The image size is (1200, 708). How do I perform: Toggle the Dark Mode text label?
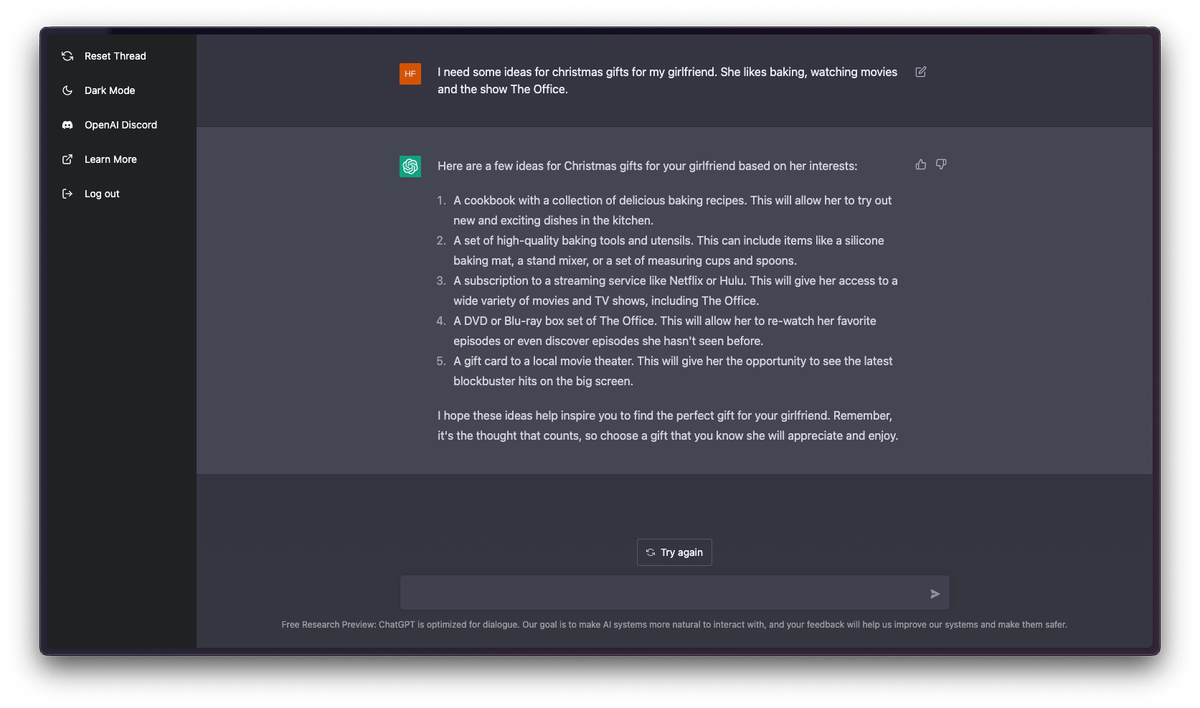(x=110, y=91)
